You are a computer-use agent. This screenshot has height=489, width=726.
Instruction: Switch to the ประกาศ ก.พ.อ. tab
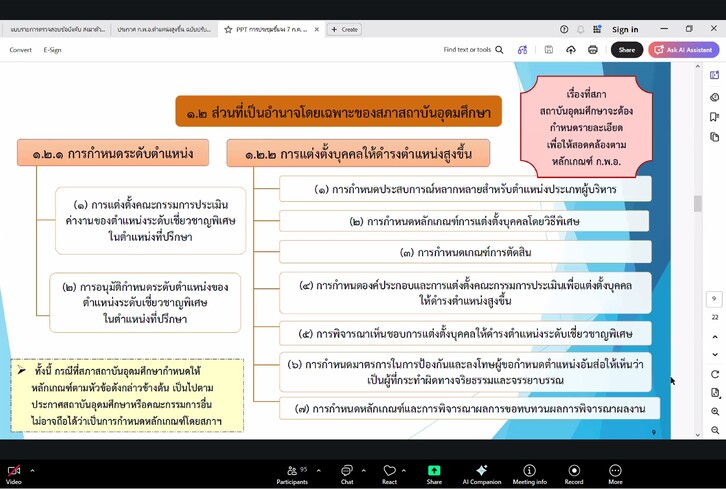(163, 29)
